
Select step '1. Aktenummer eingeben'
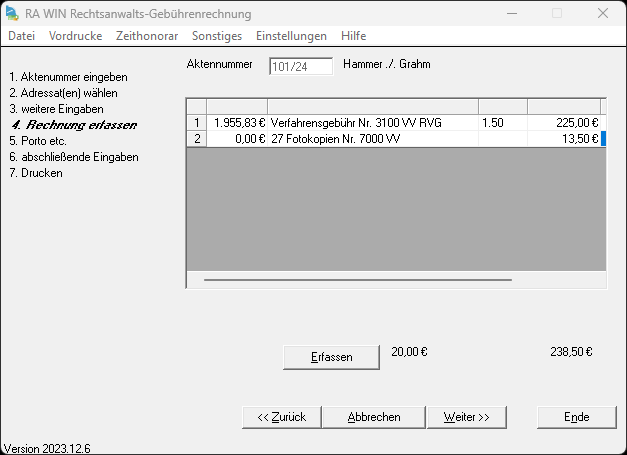click(68, 77)
